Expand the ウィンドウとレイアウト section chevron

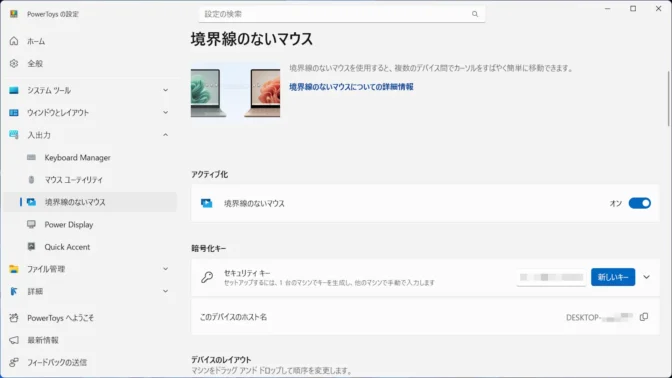click(x=165, y=113)
